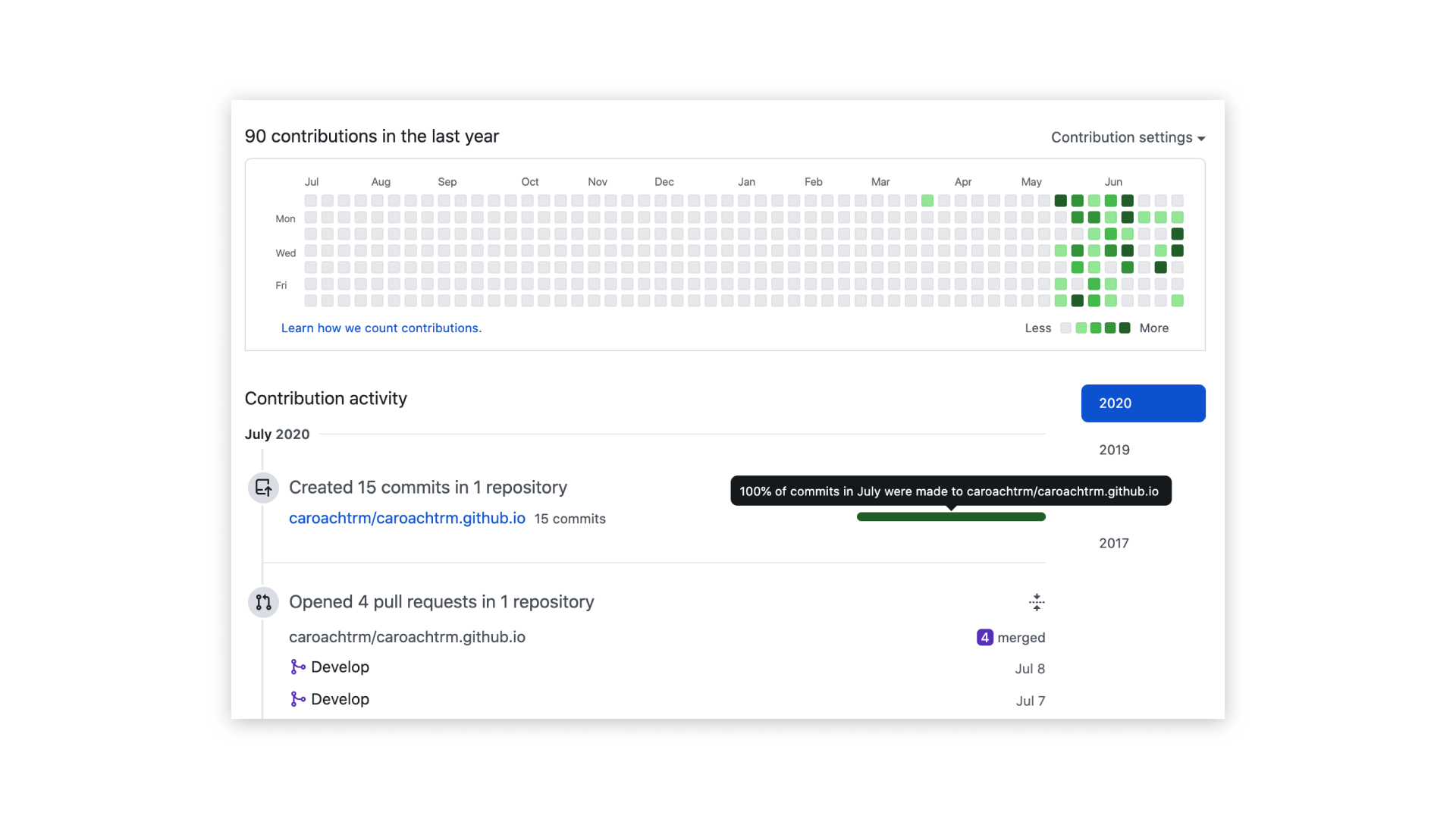
Task: Open Learn how we count contributions link
Action: click(381, 328)
